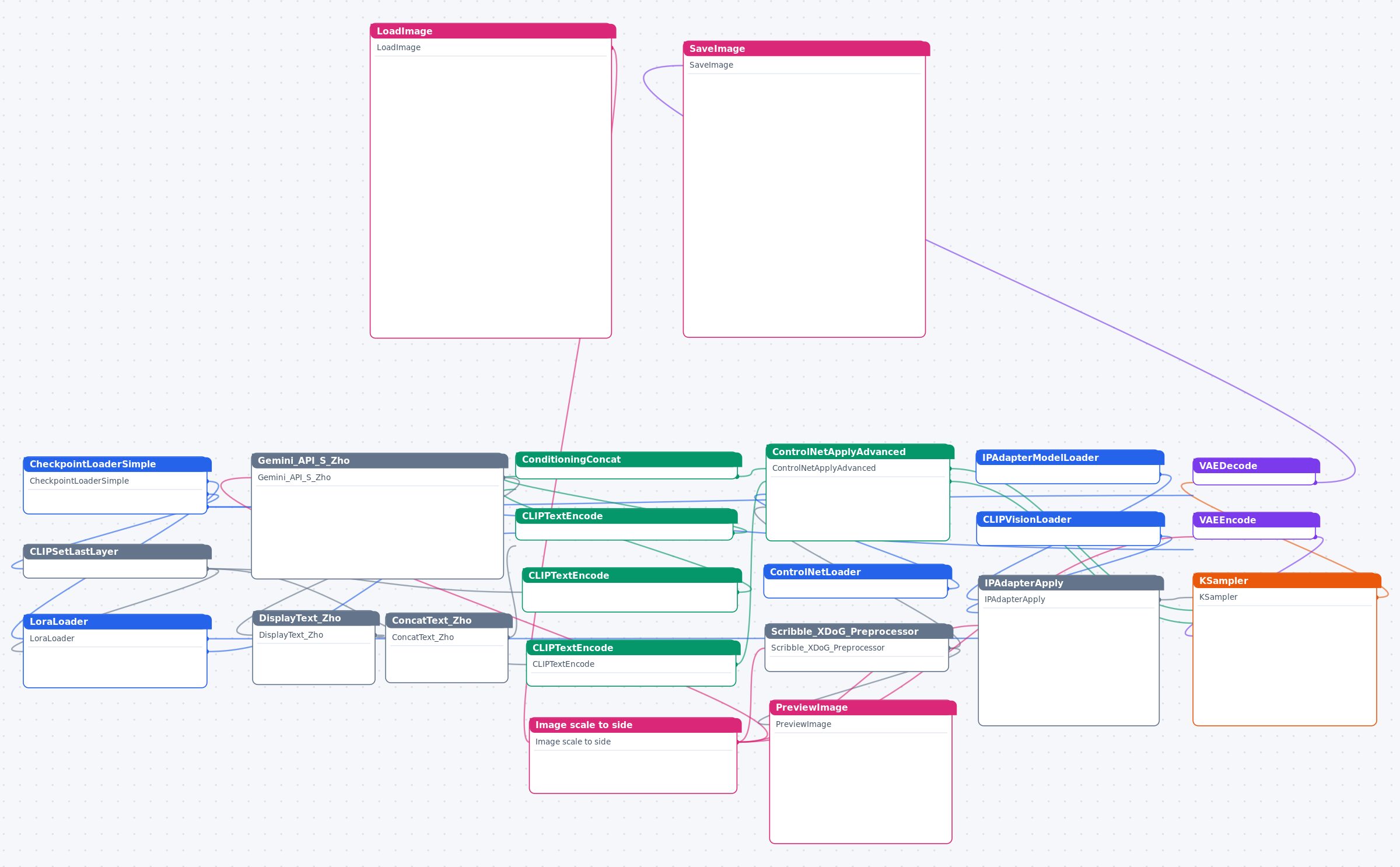Viewport: 1400px width, 867px height.
Task: Click the CheckpointLoaderSimple node header
Action: click(x=117, y=464)
